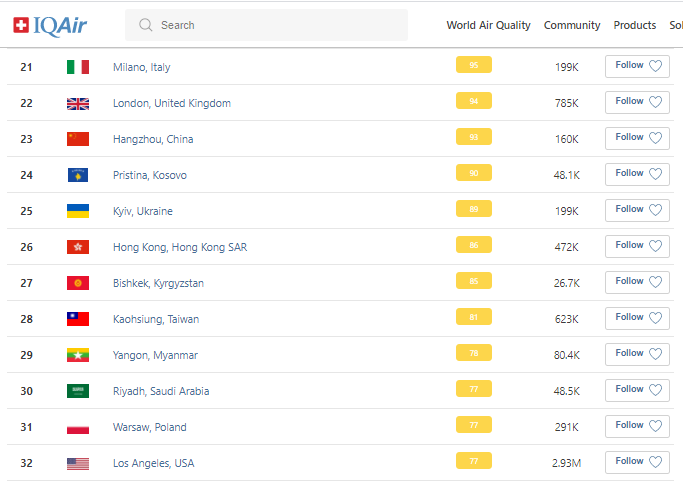683x483 pixels.
Task: Click the Saudi Arabia flag icon
Action: [x=78, y=391]
